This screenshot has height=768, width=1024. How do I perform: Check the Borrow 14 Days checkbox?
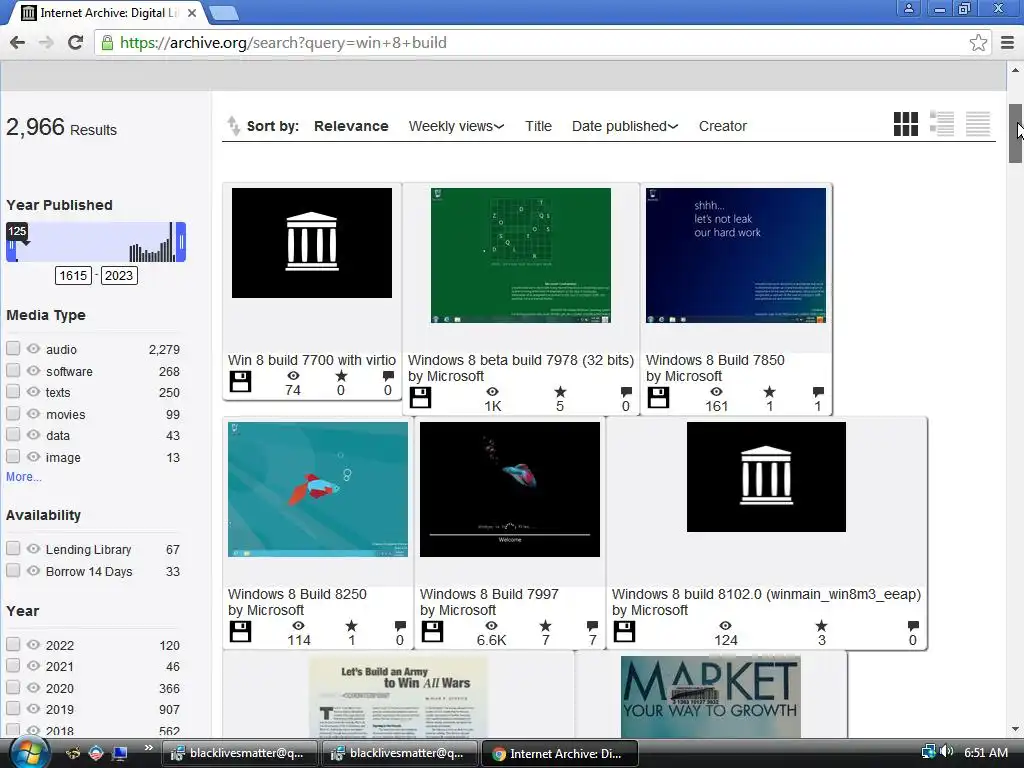13,570
